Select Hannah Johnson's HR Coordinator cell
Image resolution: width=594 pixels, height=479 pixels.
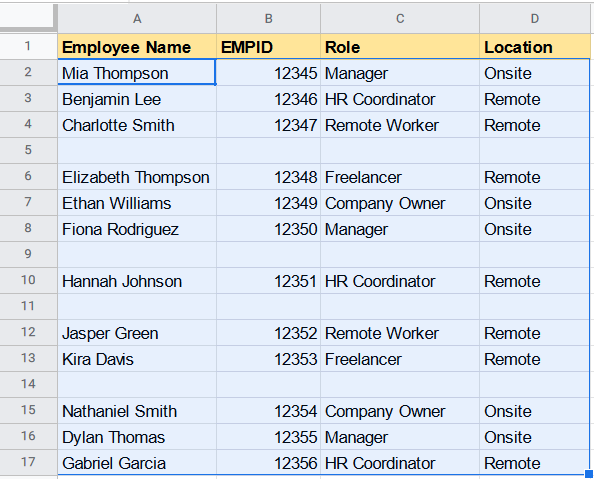(x=400, y=280)
